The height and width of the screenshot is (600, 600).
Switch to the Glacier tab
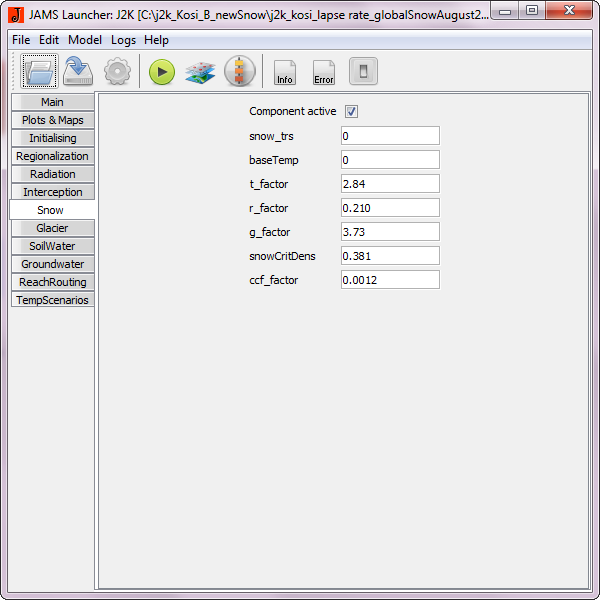52,228
